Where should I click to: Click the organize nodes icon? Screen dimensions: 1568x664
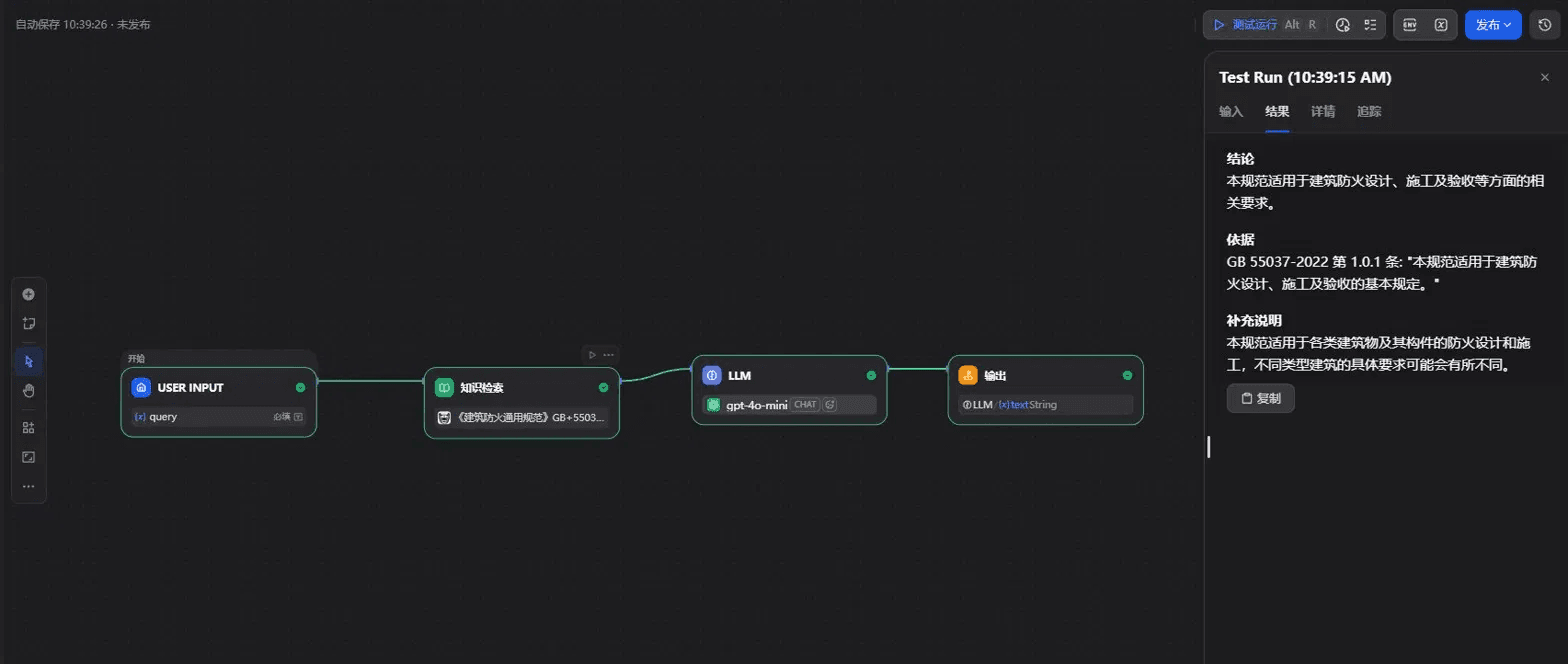pos(28,428)
